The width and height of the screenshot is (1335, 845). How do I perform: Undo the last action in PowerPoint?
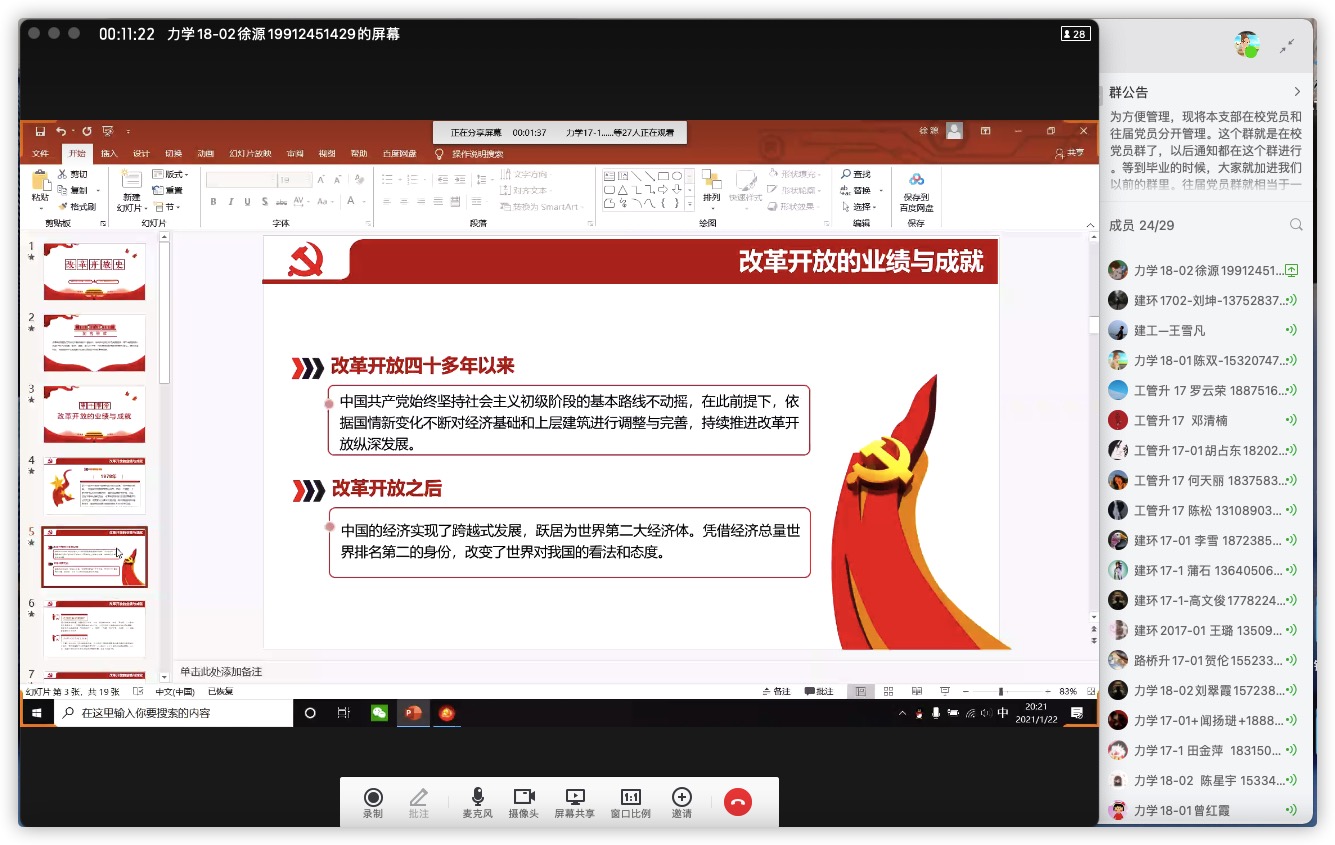tap(61, 131)
